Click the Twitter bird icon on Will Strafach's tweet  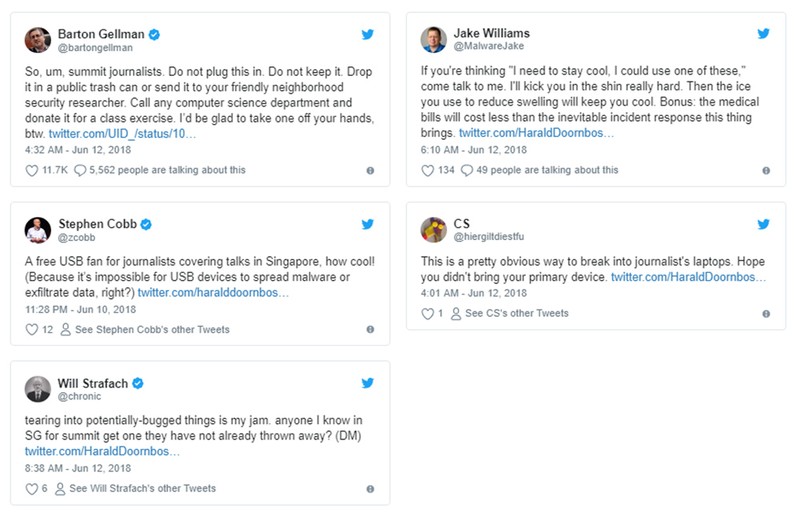click(368, 383)
